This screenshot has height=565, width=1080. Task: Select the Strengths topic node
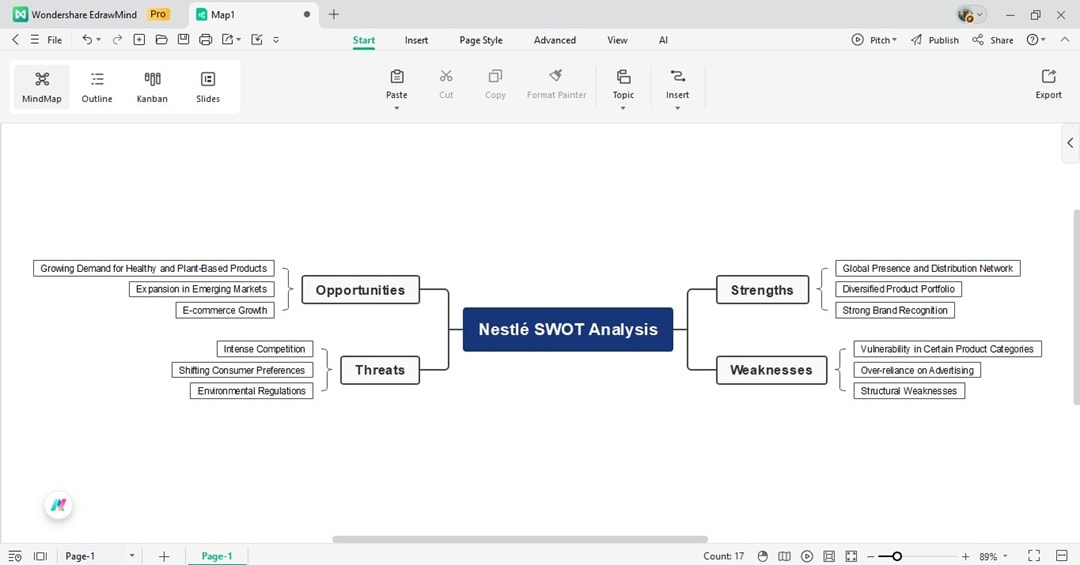[x=762, y=290]
